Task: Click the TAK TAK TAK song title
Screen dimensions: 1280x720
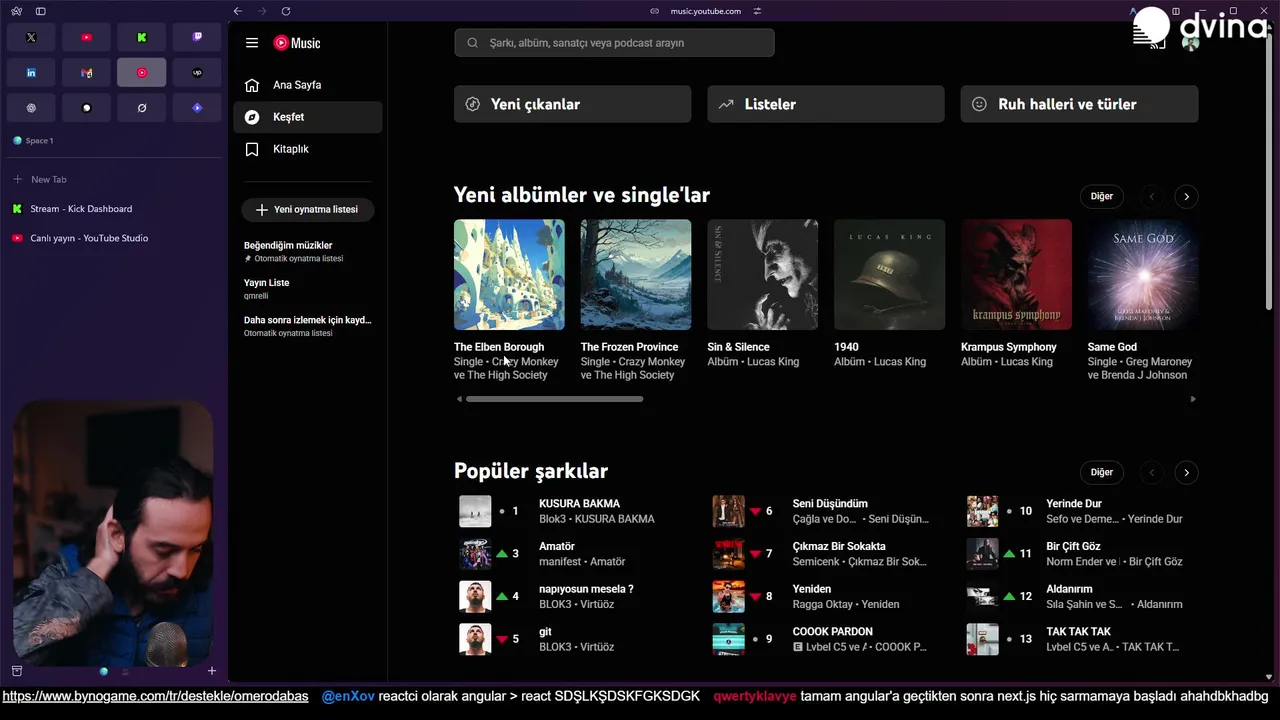Action: (1079, 632)
